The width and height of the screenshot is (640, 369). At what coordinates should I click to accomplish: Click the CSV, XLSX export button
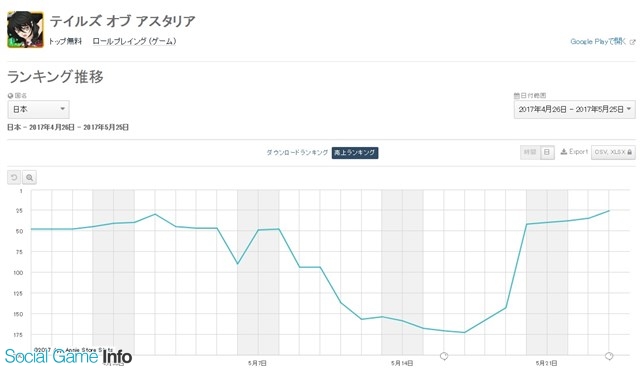613,152
